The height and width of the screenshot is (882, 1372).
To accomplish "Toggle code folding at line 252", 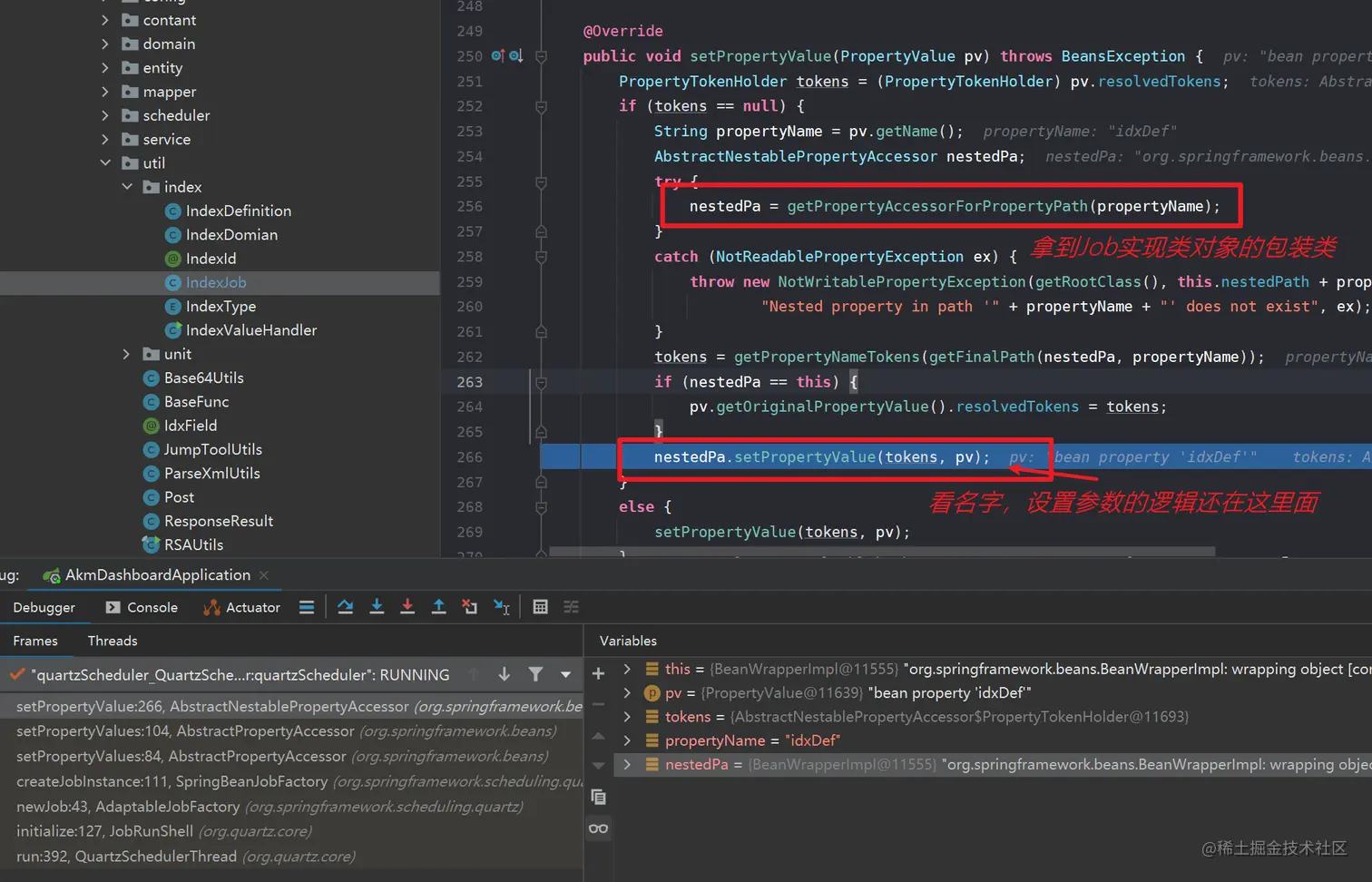I will (x=541, y=106).
